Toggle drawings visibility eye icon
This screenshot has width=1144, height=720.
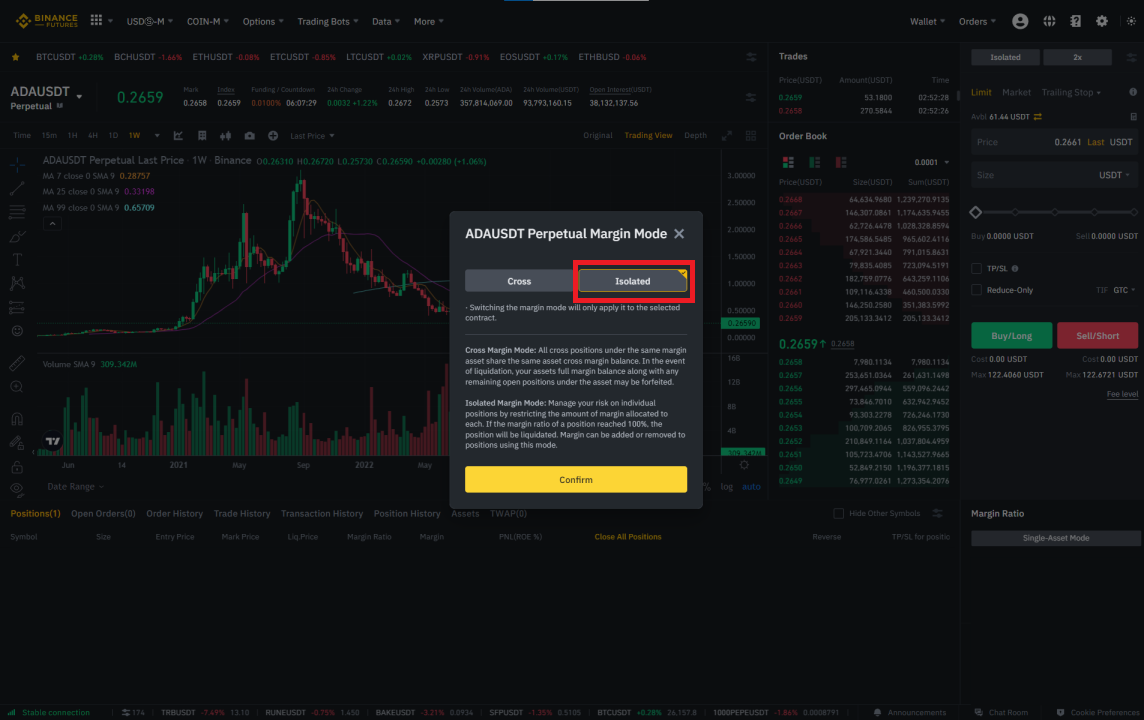[x=17, y=489]
